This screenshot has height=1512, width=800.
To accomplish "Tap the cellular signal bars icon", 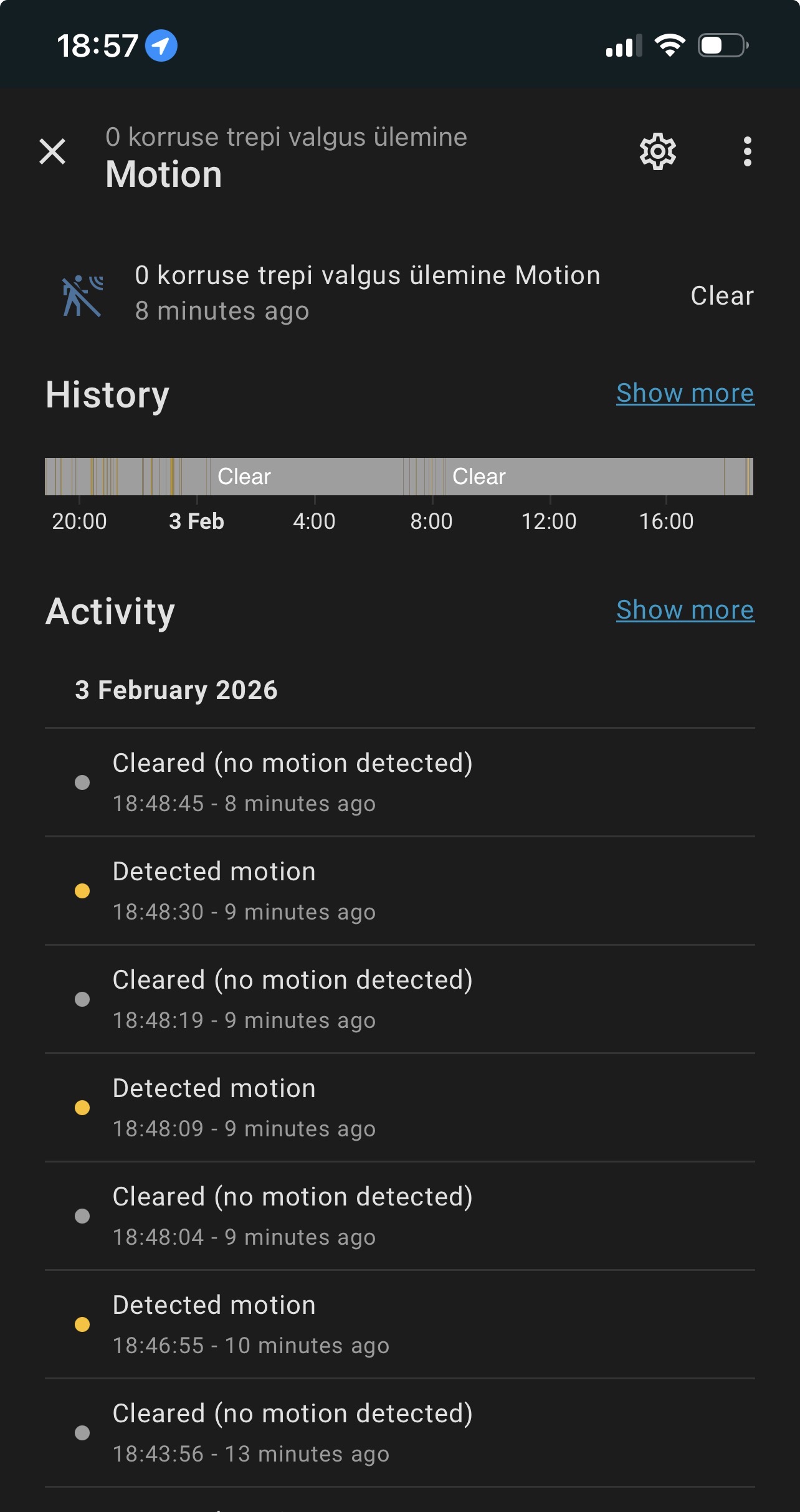I will pos(623,46).
